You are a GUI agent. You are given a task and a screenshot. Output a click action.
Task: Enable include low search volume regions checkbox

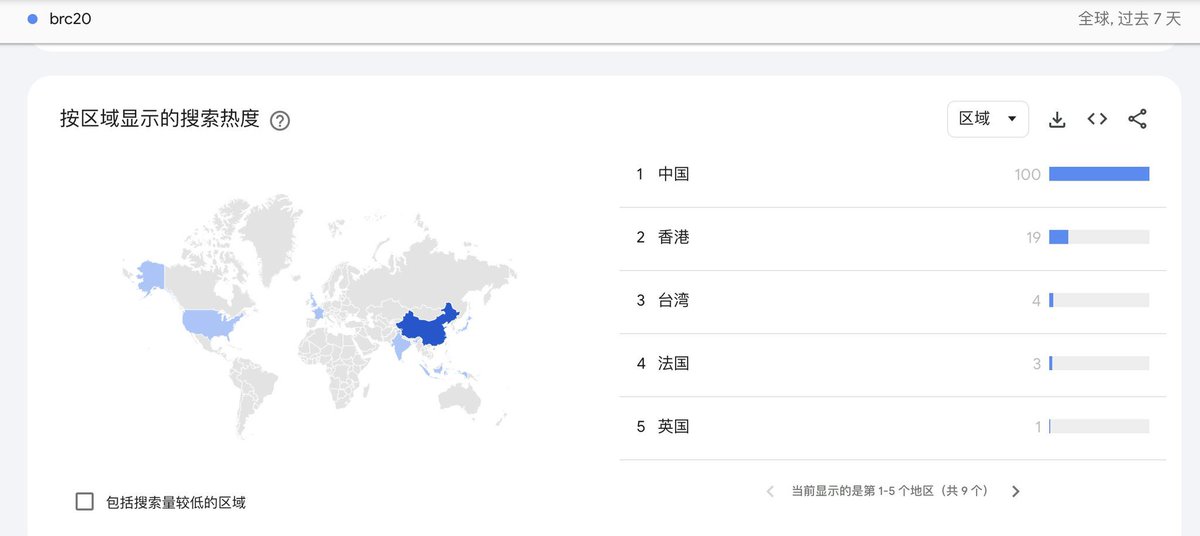(x=85, y=502)
